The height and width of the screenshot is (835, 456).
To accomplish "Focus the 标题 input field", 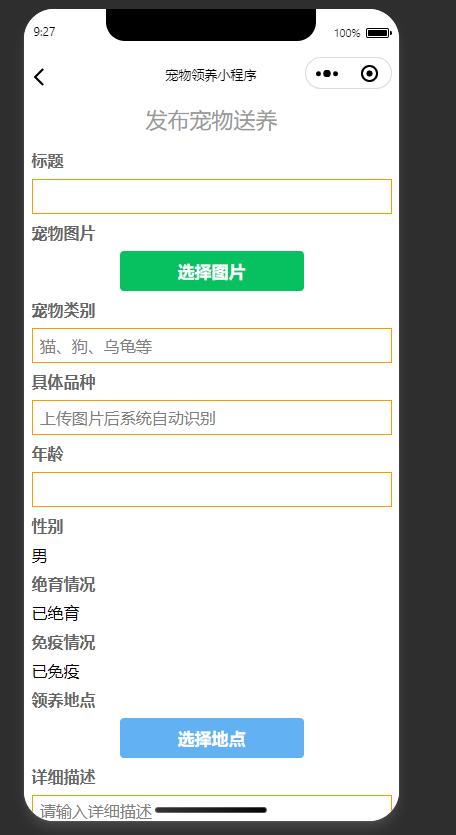I will point(212,197).
